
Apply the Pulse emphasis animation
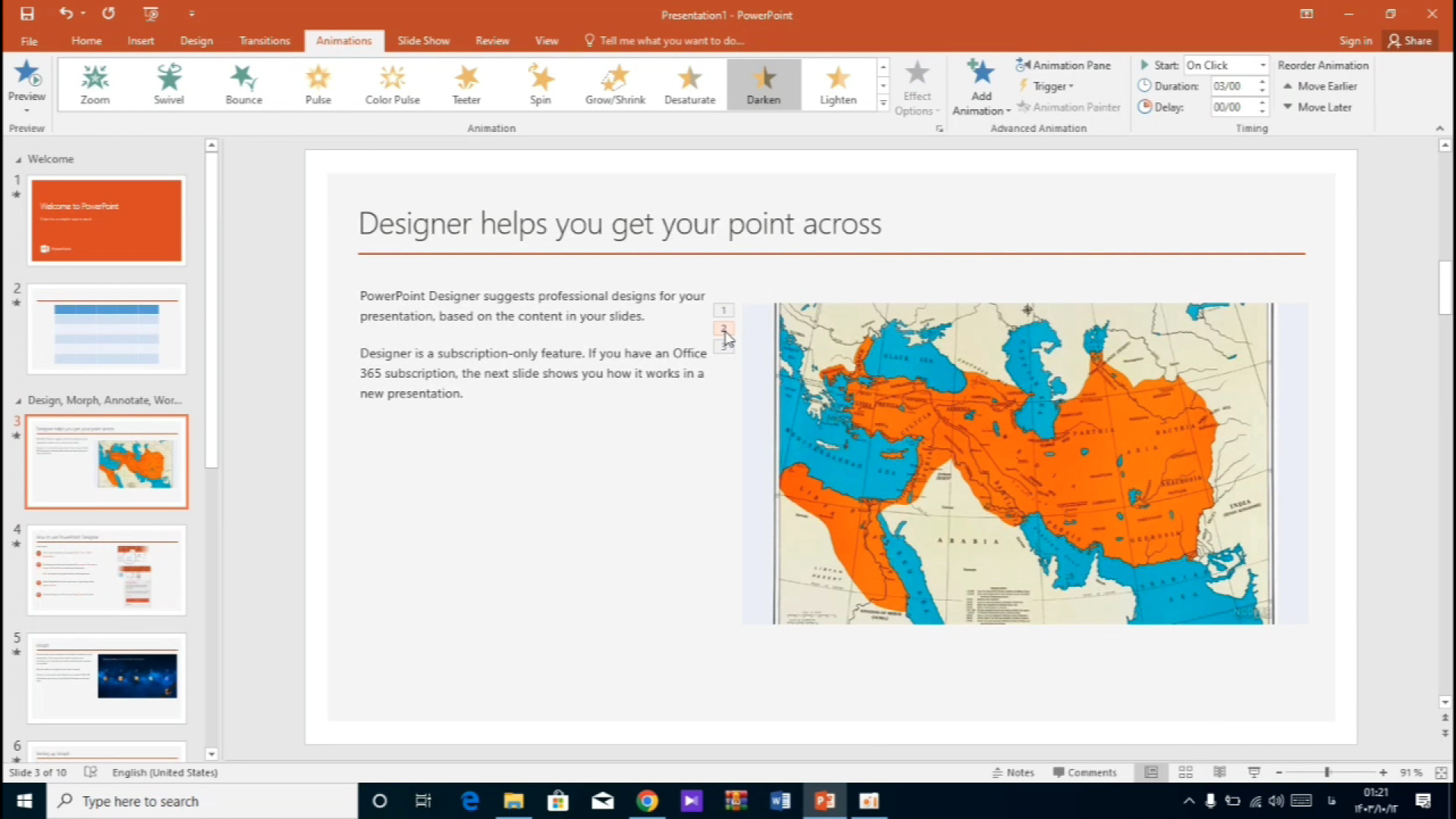point(318,85)
